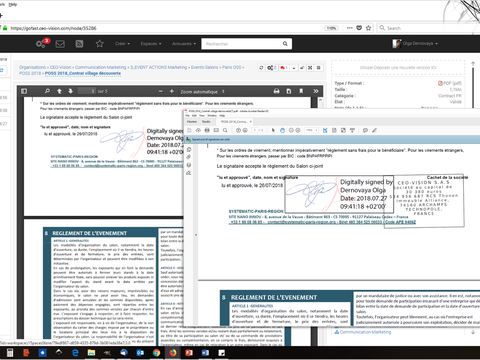Zoom in in browser PDF viewer

(172, 91)
